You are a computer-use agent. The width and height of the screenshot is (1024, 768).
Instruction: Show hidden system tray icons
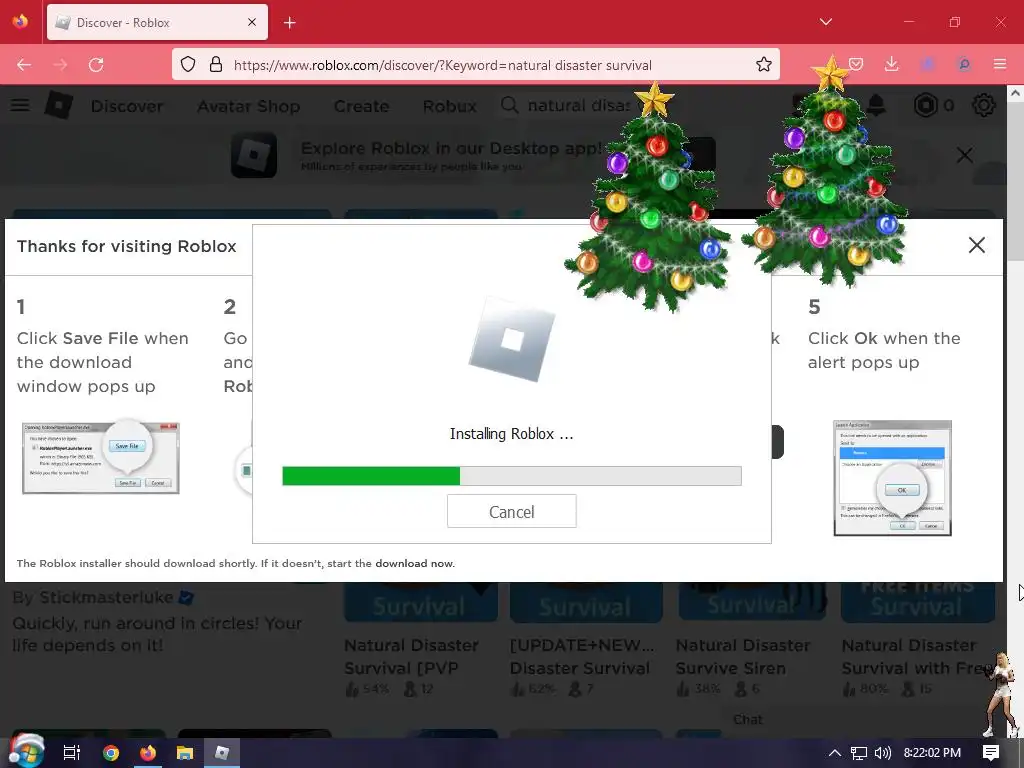[x=835, y=753]
